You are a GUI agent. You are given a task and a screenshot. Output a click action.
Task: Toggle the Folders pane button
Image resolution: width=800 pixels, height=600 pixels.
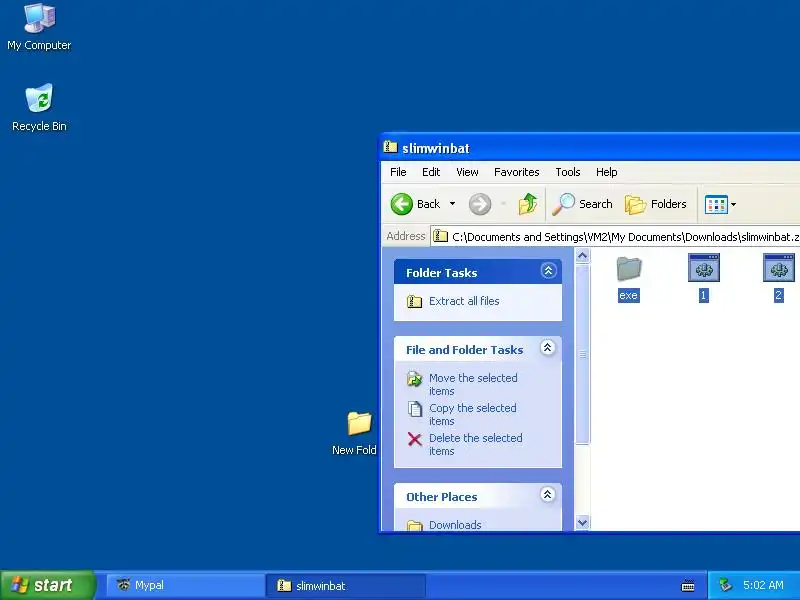[656, 204]
